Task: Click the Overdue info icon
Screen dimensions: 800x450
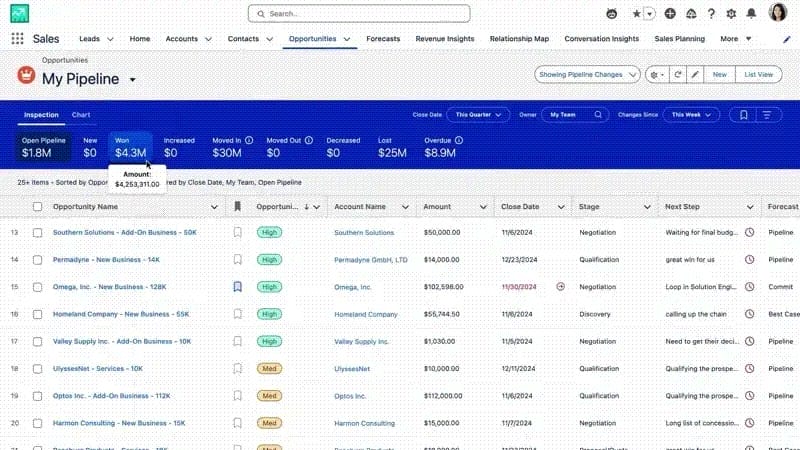Action: [x=459, y=140]
